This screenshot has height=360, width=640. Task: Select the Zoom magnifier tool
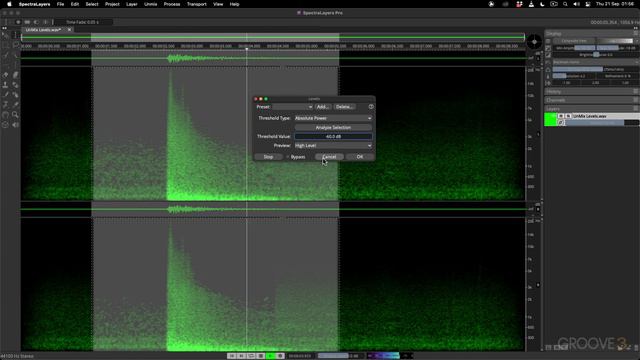click(15, 115)
